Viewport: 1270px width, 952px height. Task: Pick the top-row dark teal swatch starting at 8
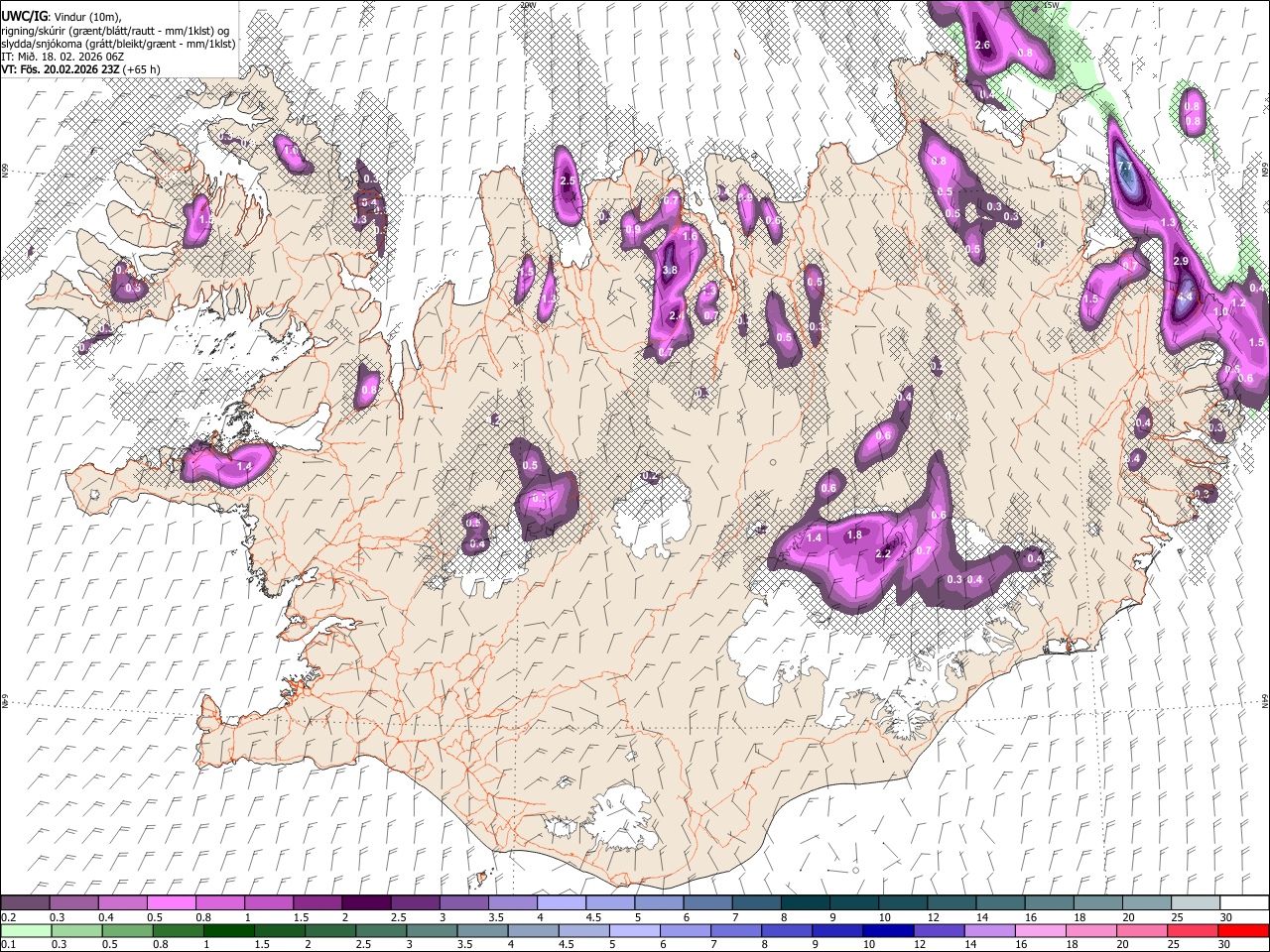tap(805, 902)
